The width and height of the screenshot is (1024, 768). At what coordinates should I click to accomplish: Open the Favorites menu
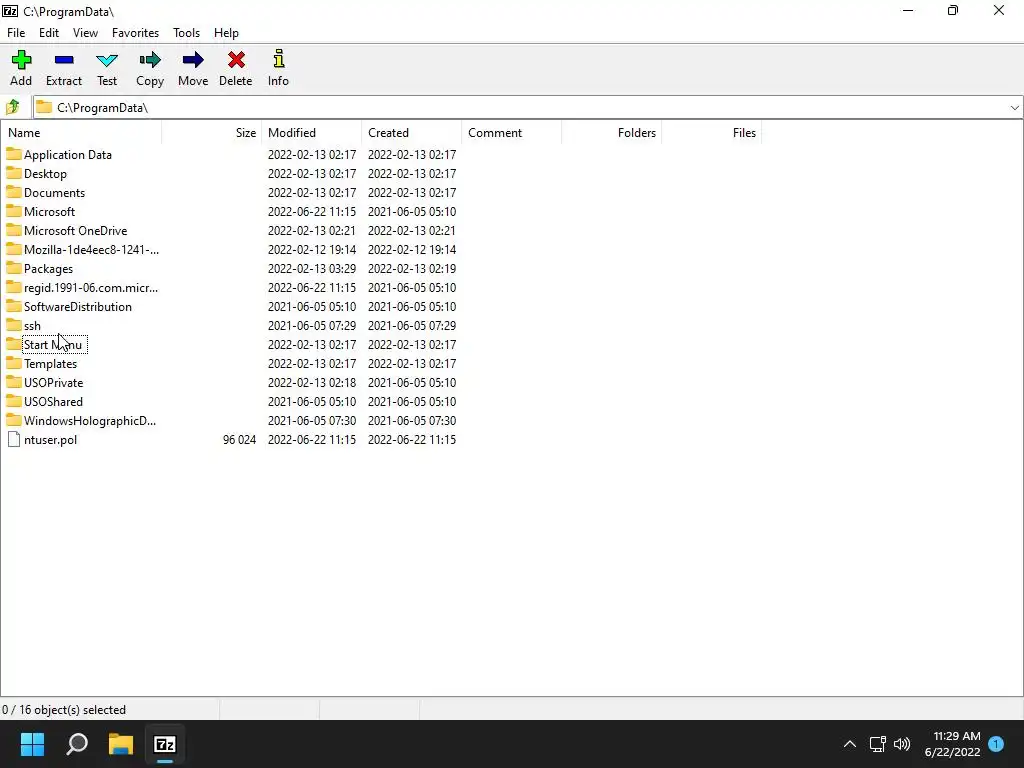click(x=135, y=33)
